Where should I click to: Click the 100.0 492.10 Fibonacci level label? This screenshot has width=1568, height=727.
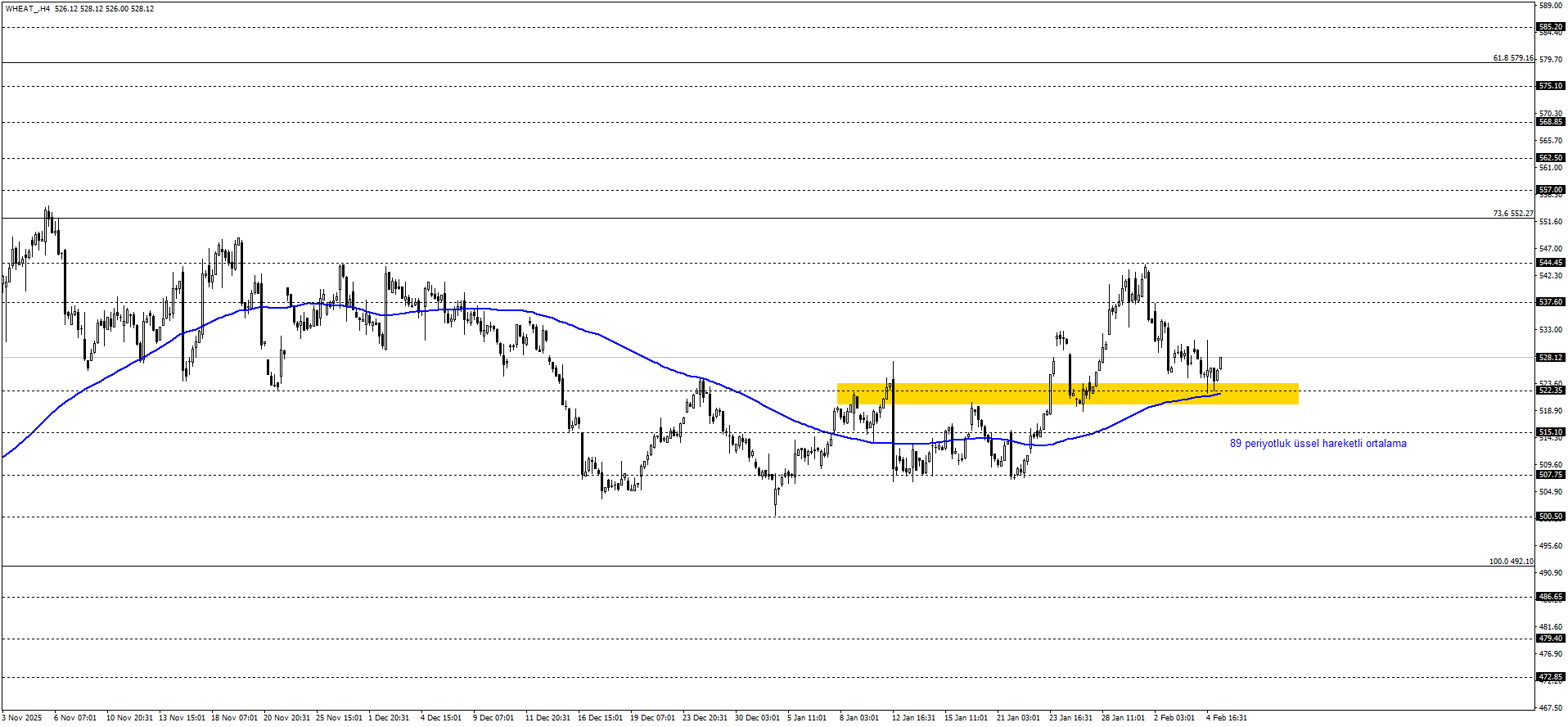click(1511, 562)
